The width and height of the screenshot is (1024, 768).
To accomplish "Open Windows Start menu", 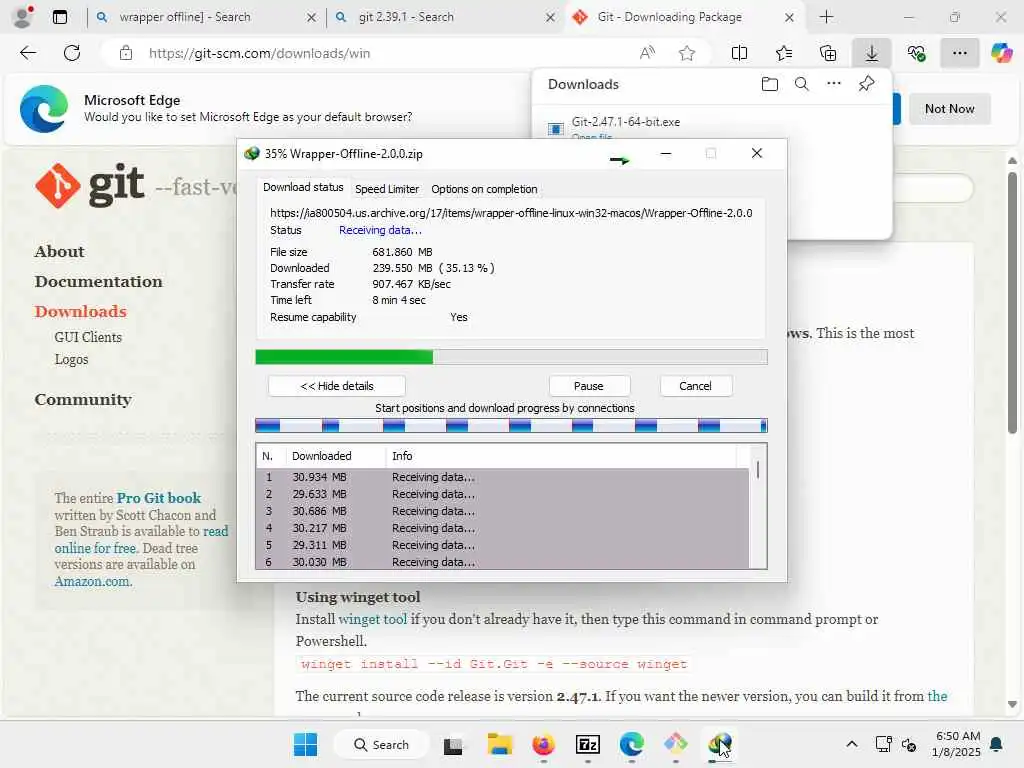I will coord(305,744).
